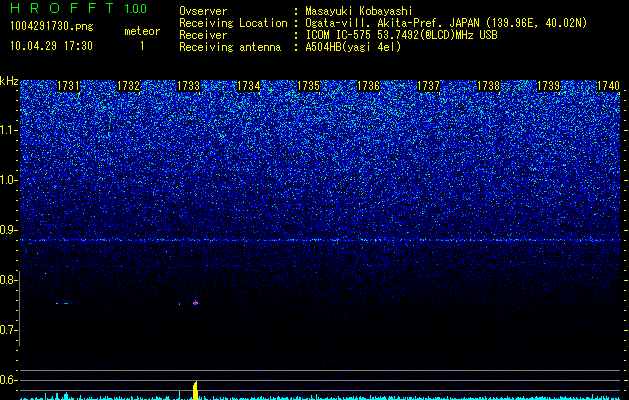Click the version number 1.0.0

(136, 8)
